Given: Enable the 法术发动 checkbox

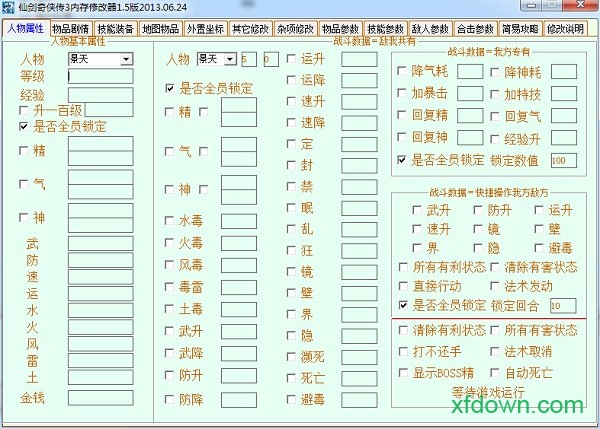Looking at the screenshot, I should [495, 286].
